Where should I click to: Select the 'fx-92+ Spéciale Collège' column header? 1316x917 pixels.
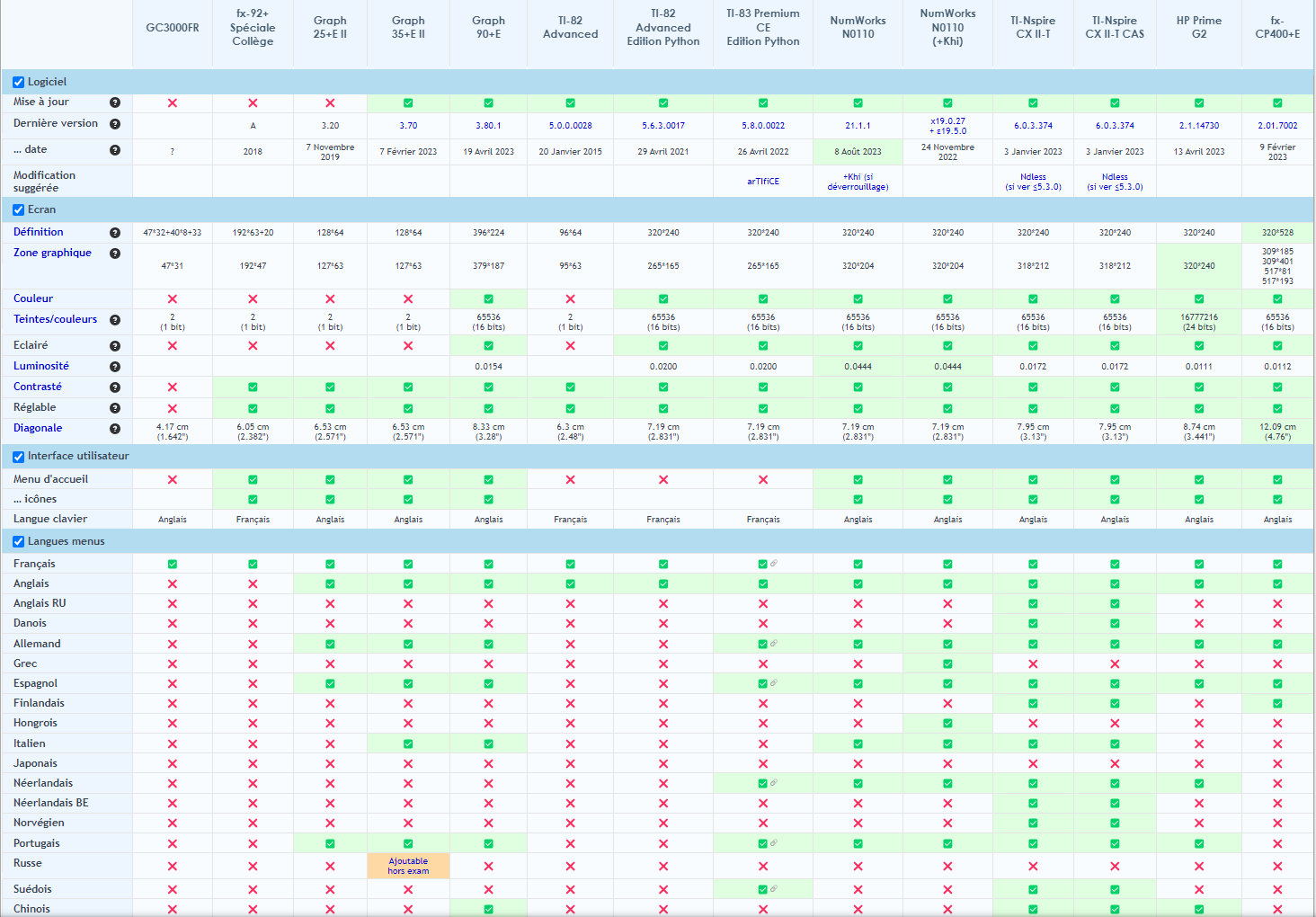253,28
